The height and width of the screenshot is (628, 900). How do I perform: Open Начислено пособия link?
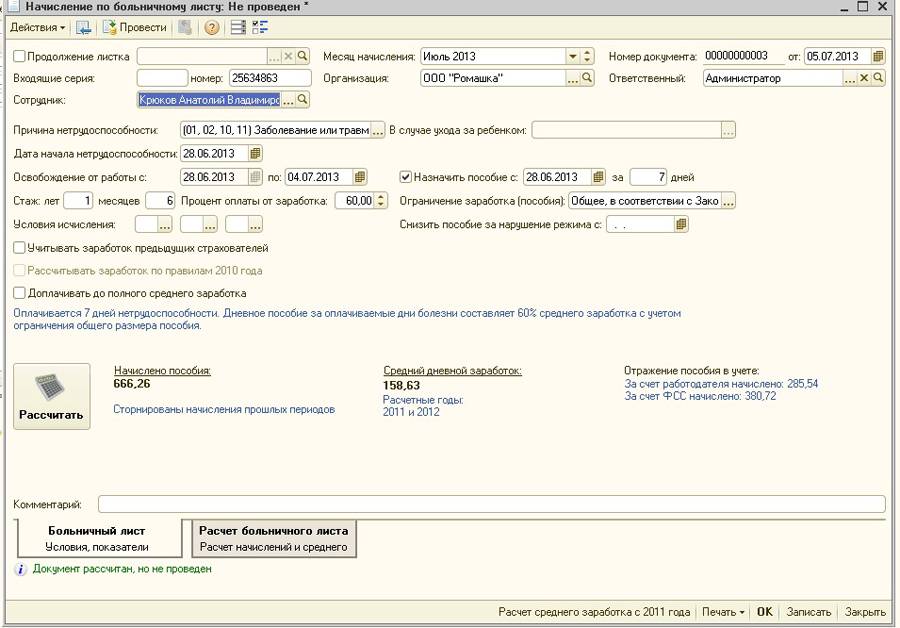162,371
